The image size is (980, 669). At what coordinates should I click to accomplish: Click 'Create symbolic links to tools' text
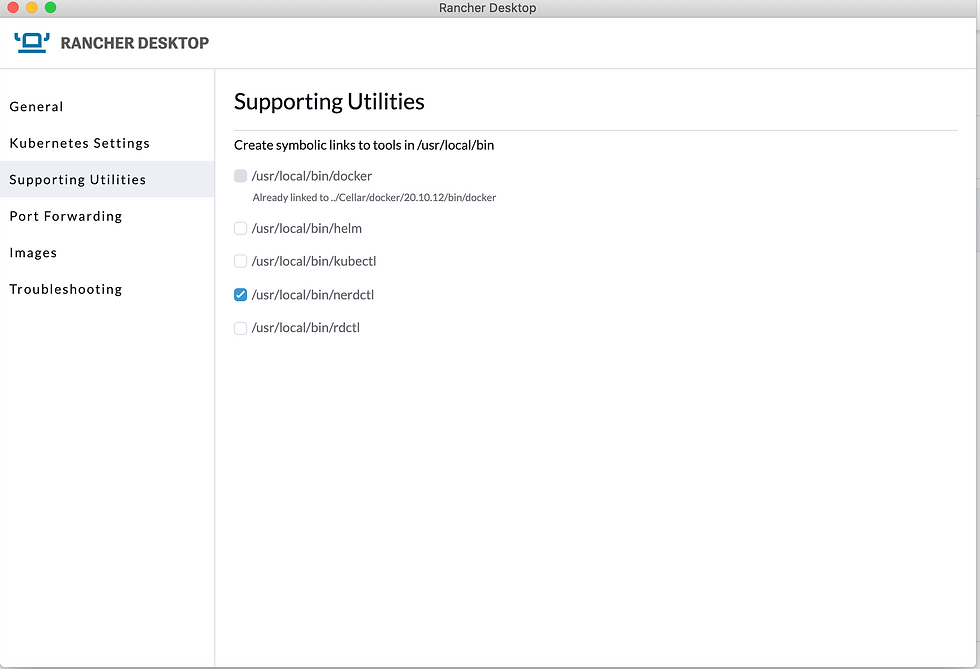(x=364, y=145)
